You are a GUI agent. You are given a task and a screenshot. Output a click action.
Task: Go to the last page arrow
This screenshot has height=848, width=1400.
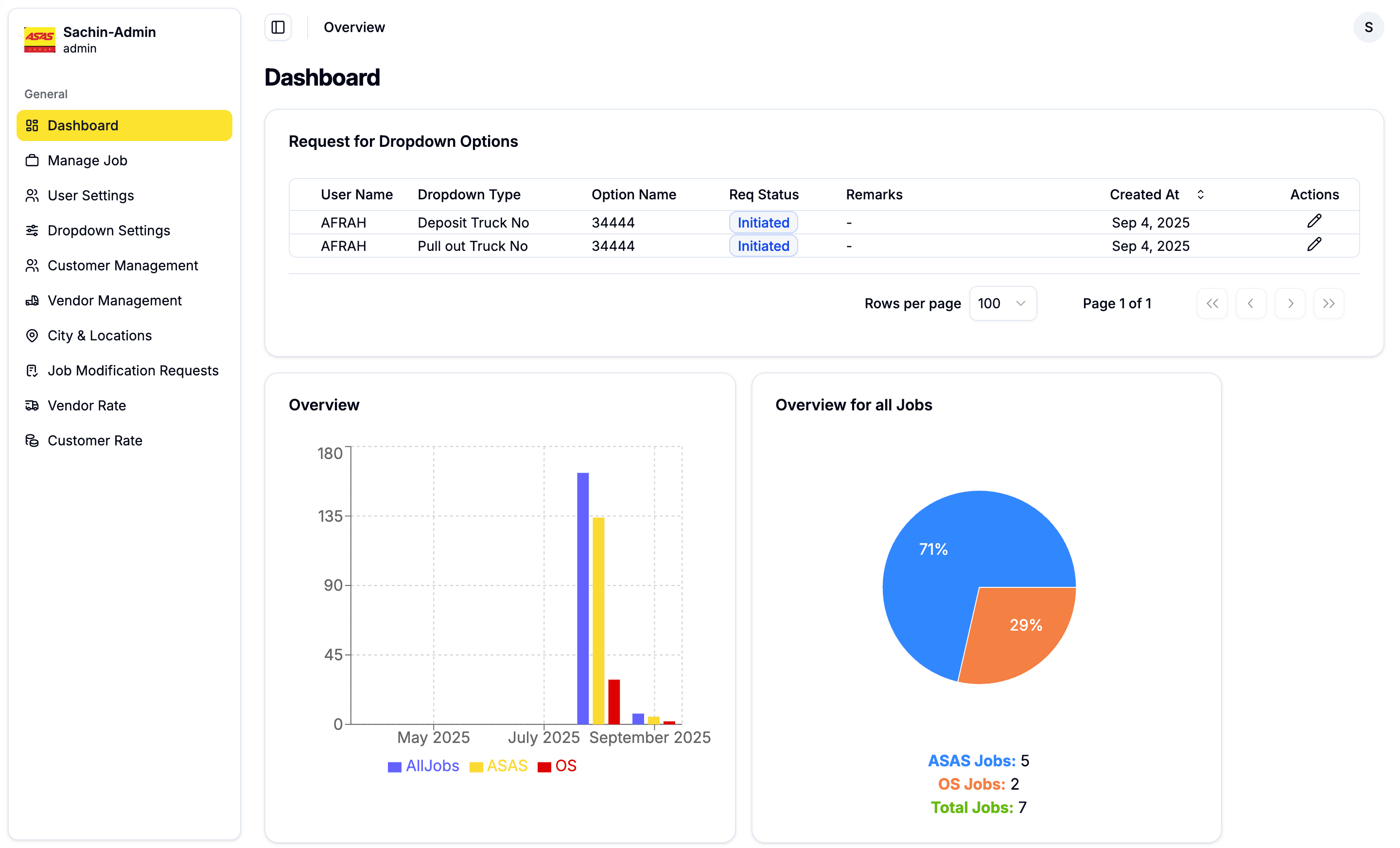click(1329, 303)
